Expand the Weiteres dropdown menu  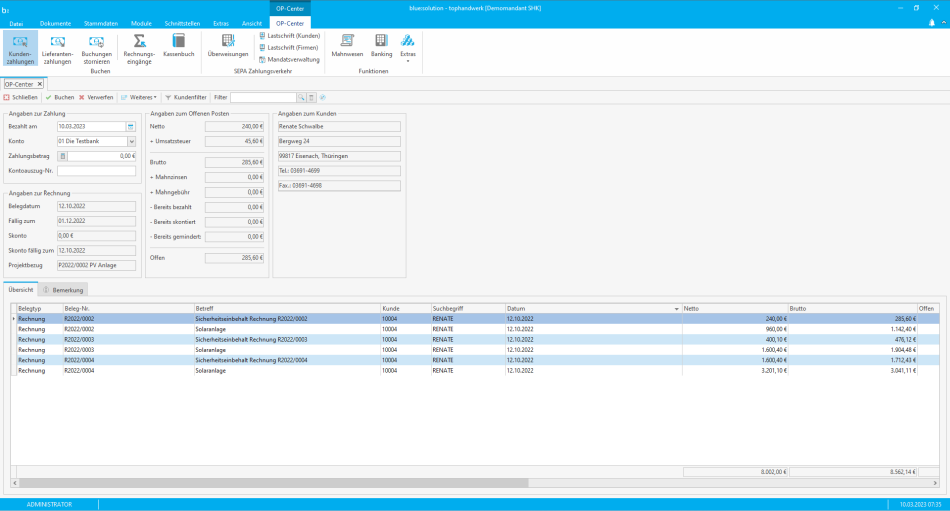(139, 98)
